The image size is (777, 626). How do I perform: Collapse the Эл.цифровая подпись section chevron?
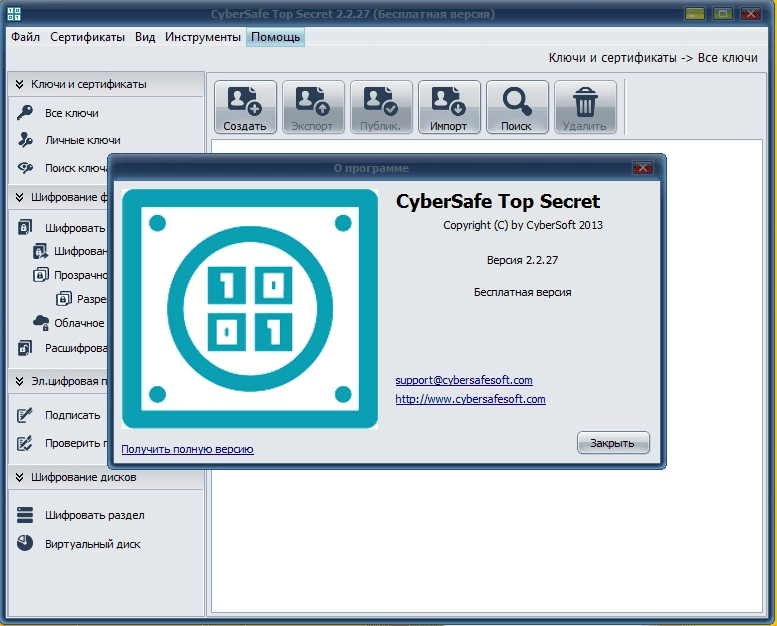click(19, 381)
